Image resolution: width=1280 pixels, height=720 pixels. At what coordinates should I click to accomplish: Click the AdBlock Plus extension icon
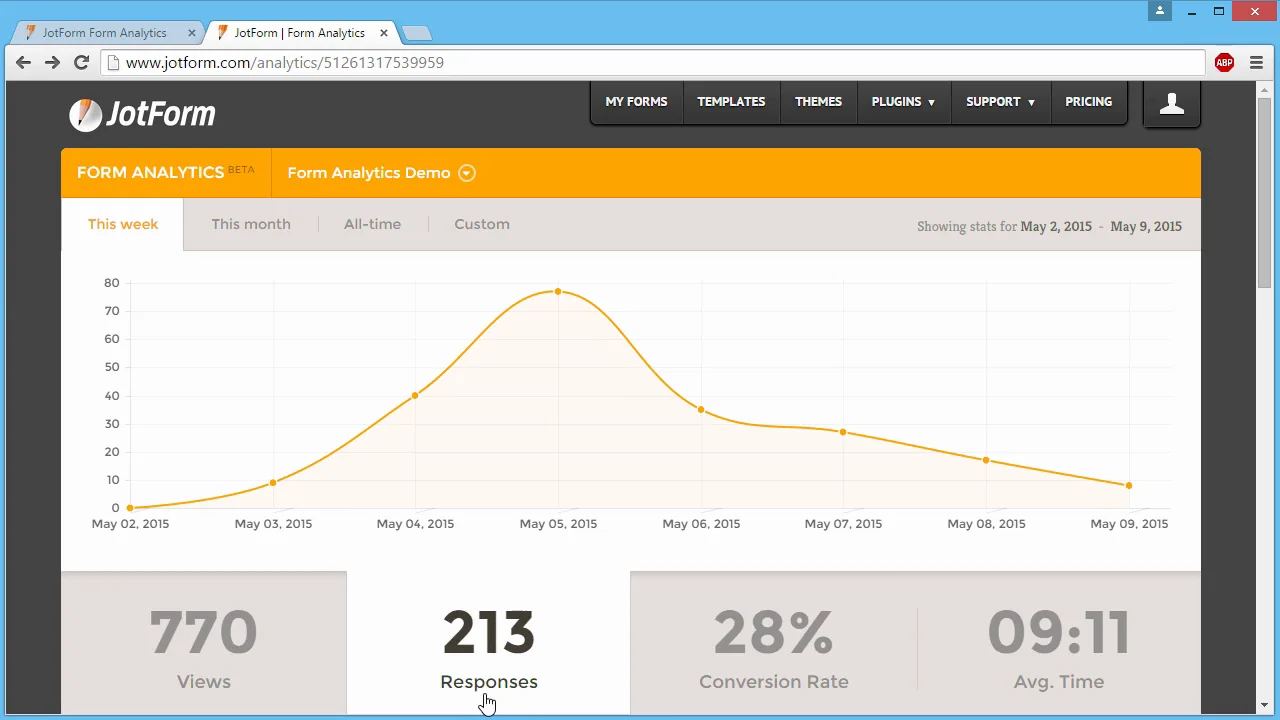point(1224,62)
